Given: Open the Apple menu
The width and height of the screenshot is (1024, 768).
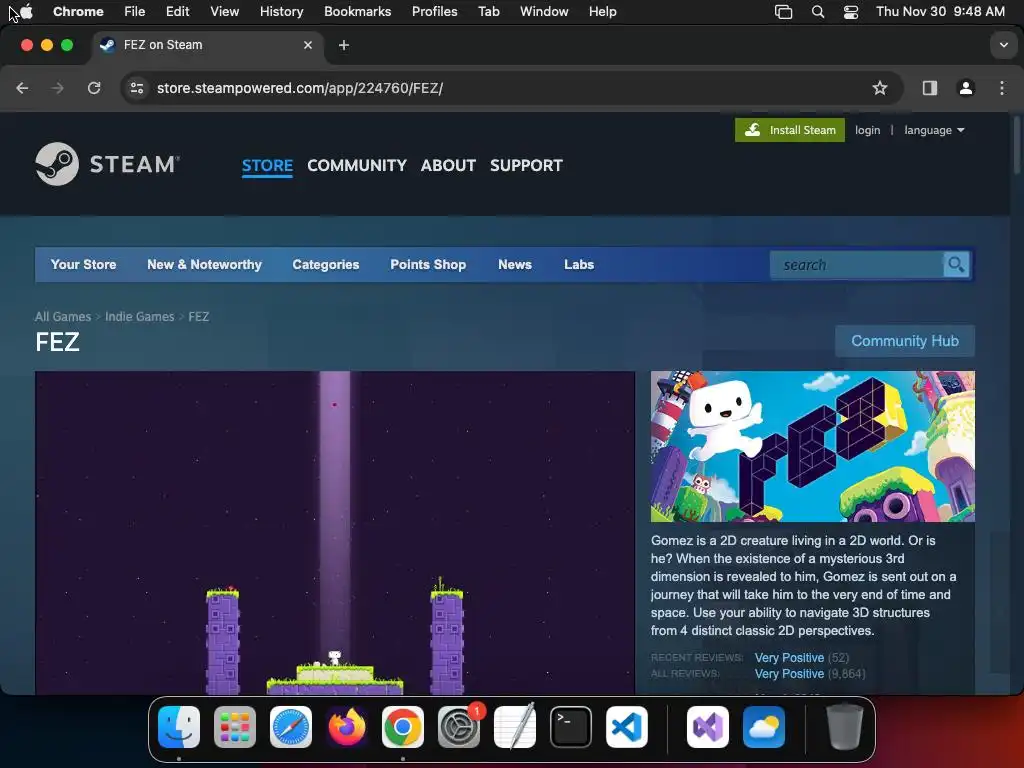Looking at the screenshot, I should tap(25, 12).
